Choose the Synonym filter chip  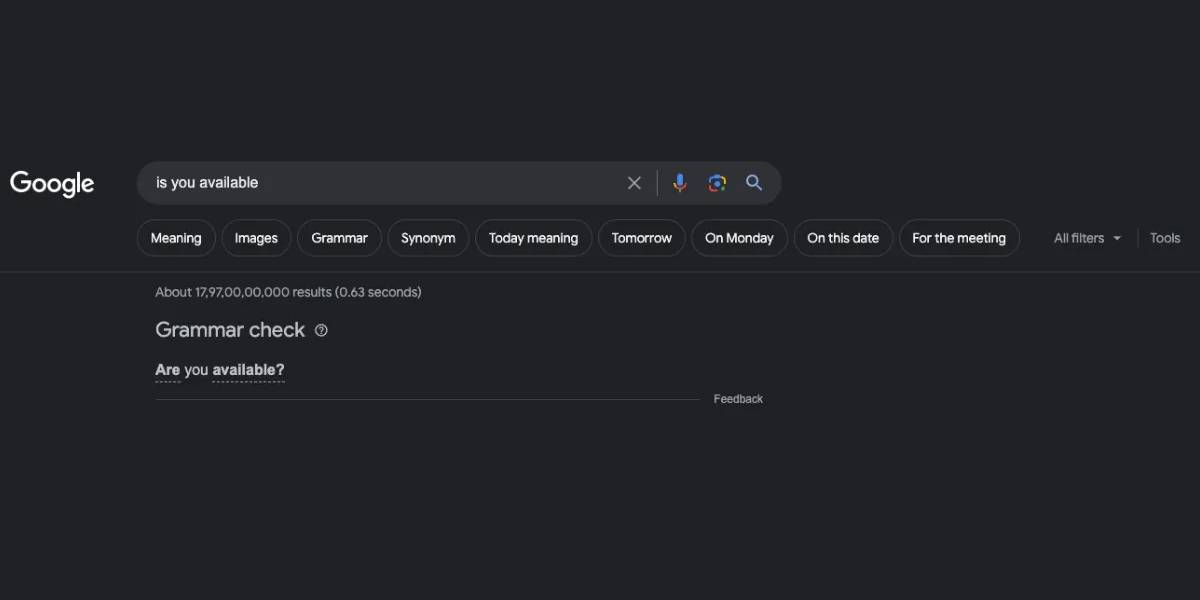428,238
